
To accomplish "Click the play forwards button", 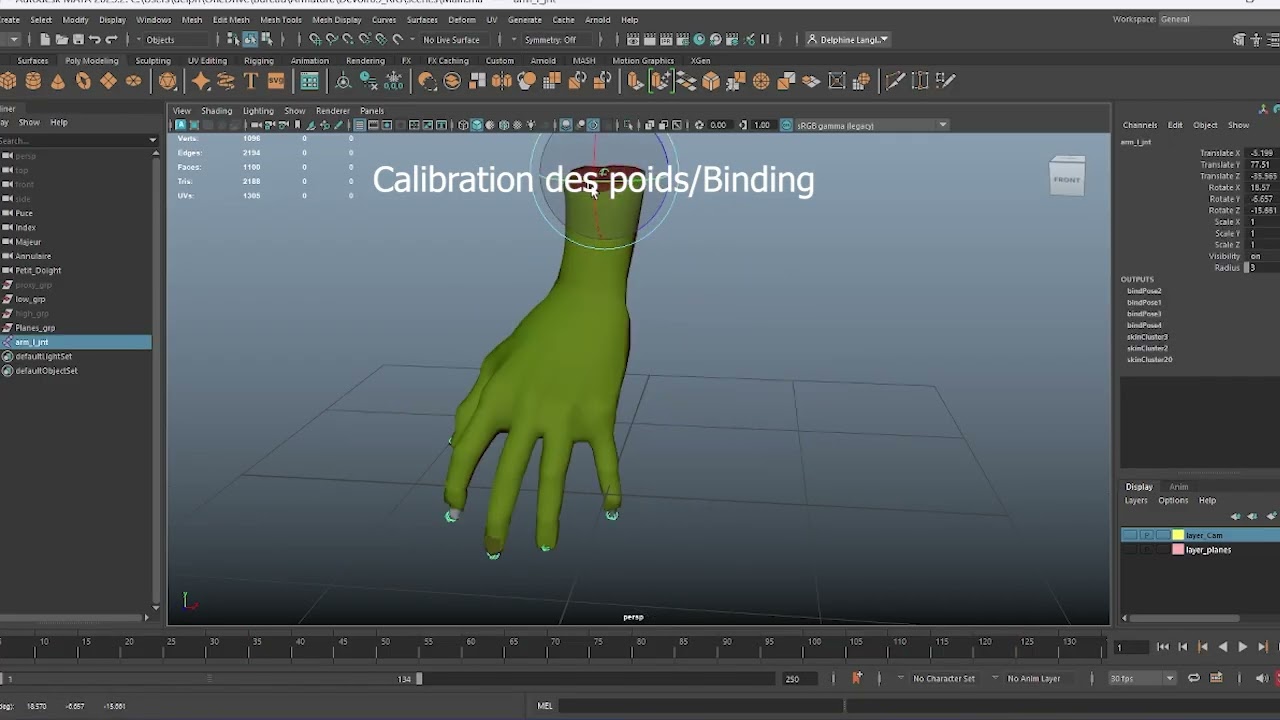I will [1242, 647].
